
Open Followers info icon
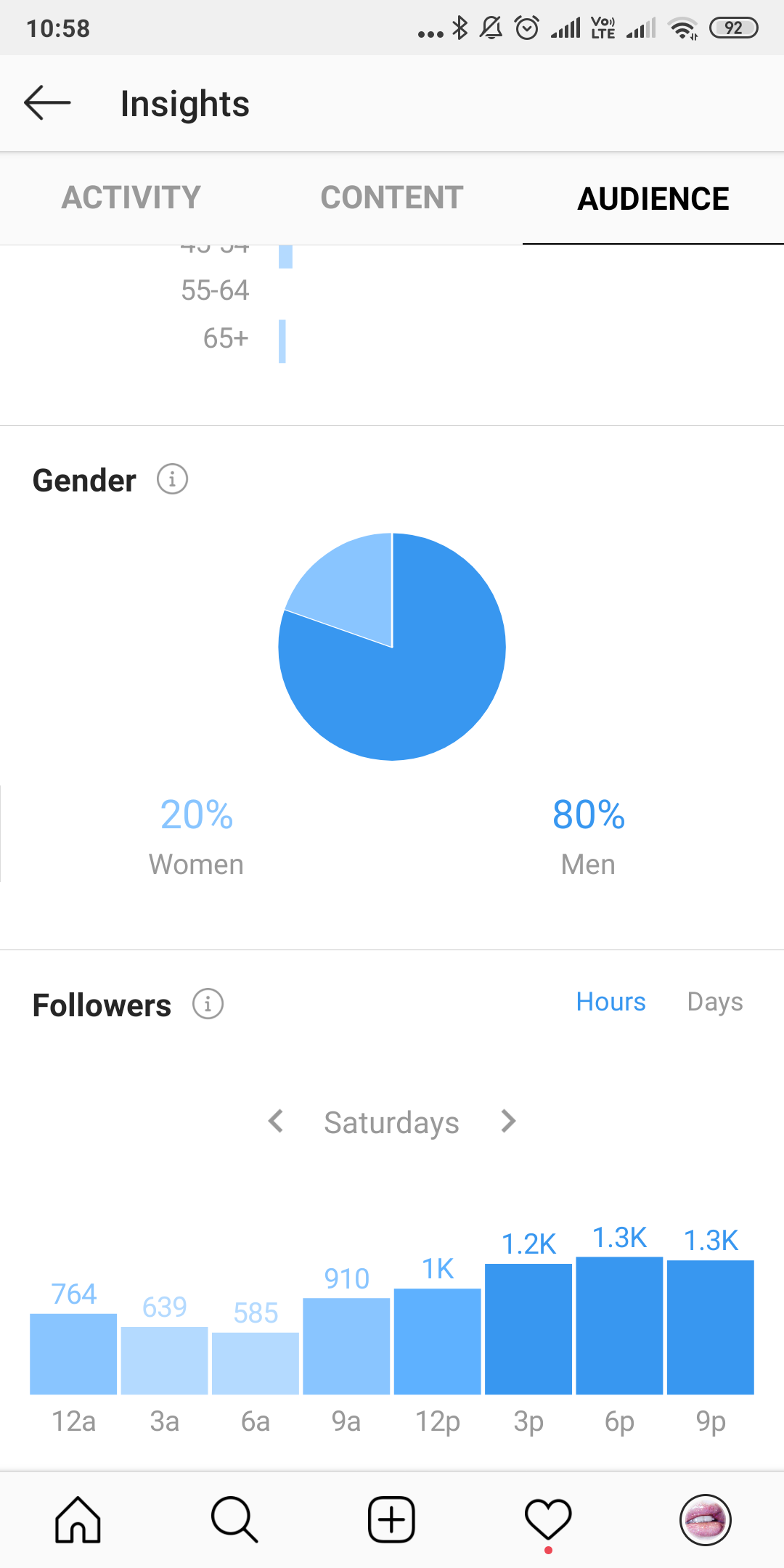click(208, 1004)
